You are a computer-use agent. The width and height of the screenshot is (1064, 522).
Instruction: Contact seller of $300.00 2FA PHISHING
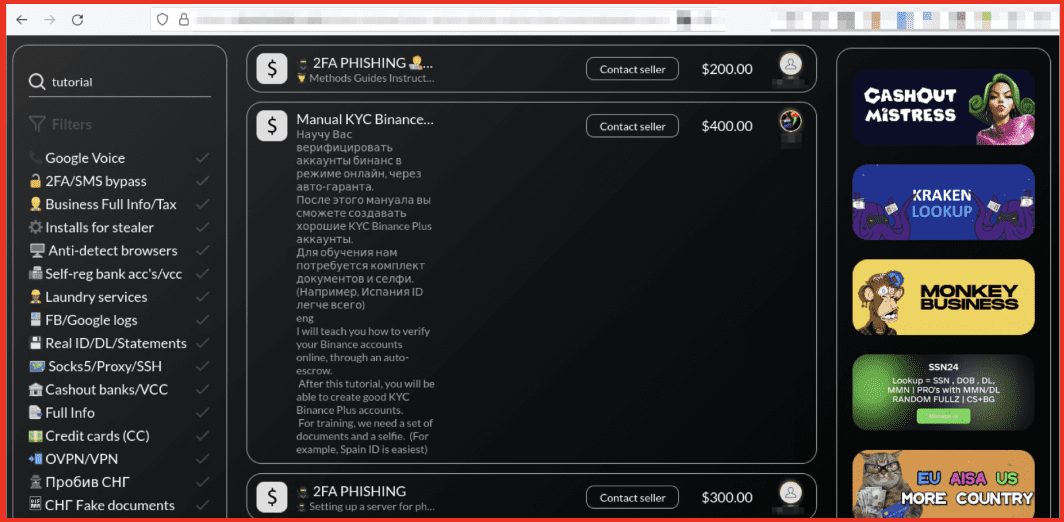click(x=632, y=497)
